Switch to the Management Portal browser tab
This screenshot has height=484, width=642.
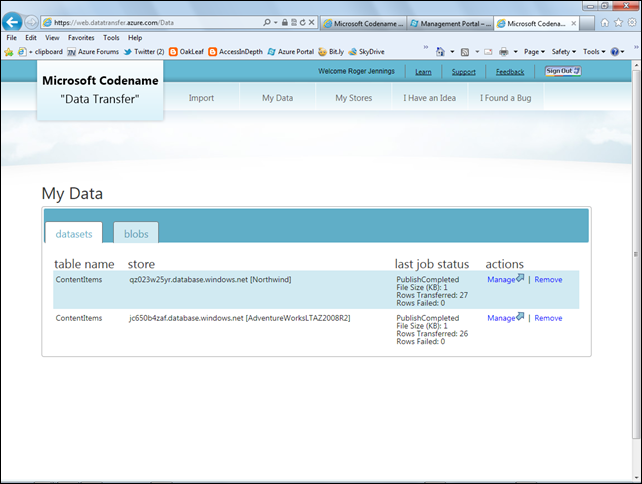450,24
